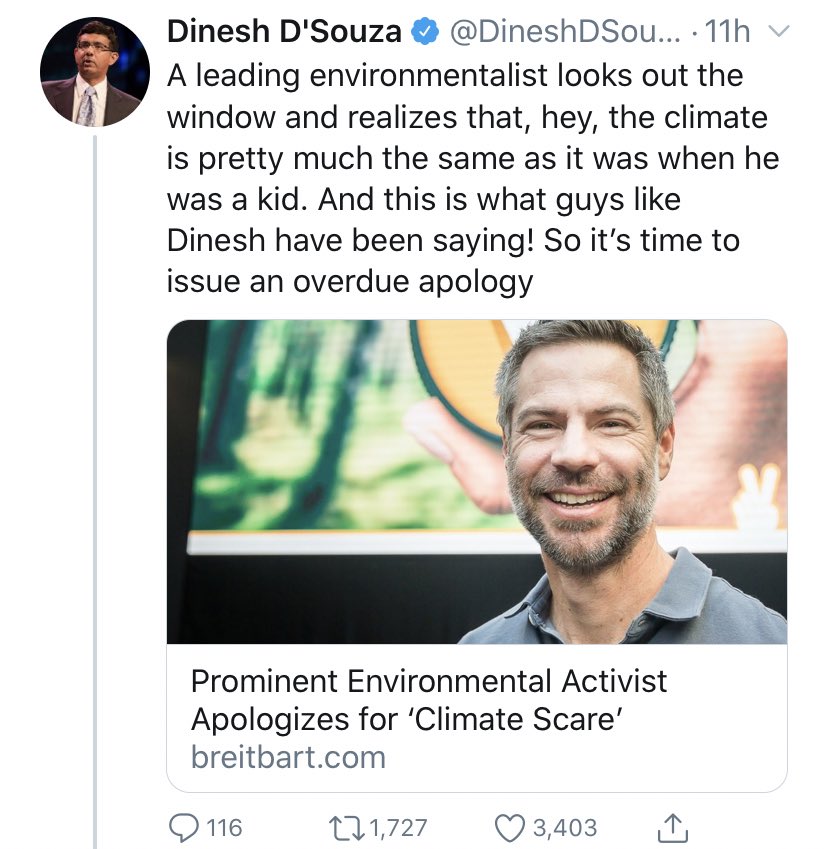Click the reply speech bubble icon
This screenshot has width=827, height=849.
click(182, 827)
